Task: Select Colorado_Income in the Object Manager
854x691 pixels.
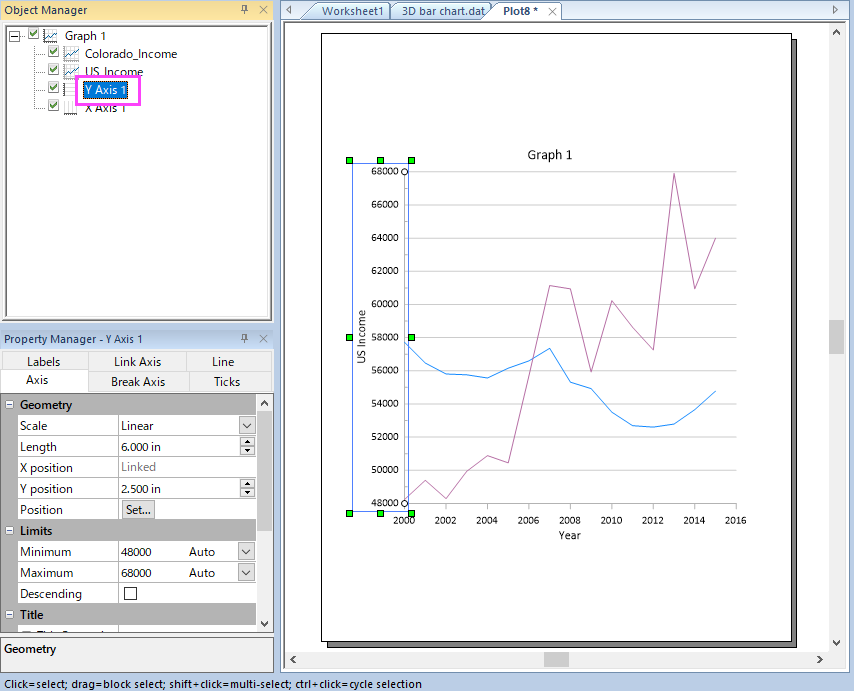Action: (131, 54)
